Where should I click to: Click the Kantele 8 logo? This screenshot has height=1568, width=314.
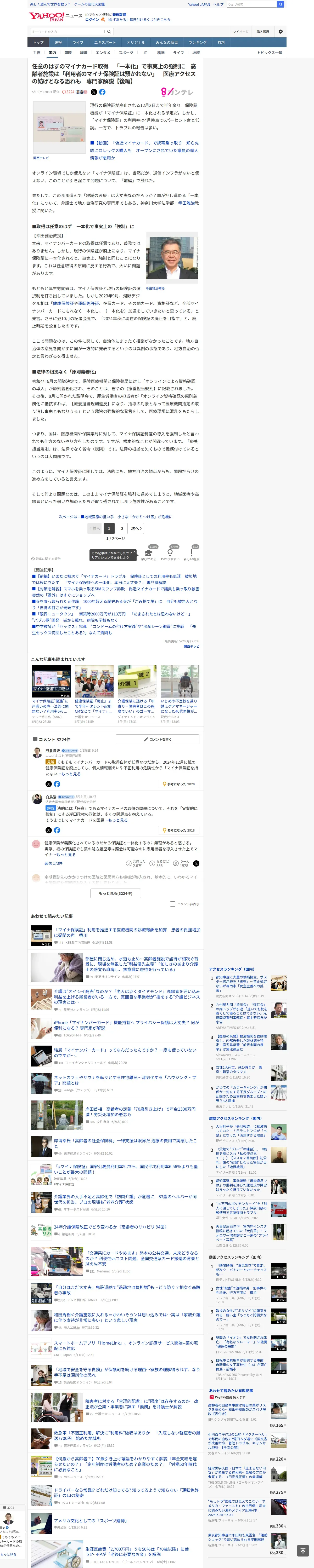point(177,92)
